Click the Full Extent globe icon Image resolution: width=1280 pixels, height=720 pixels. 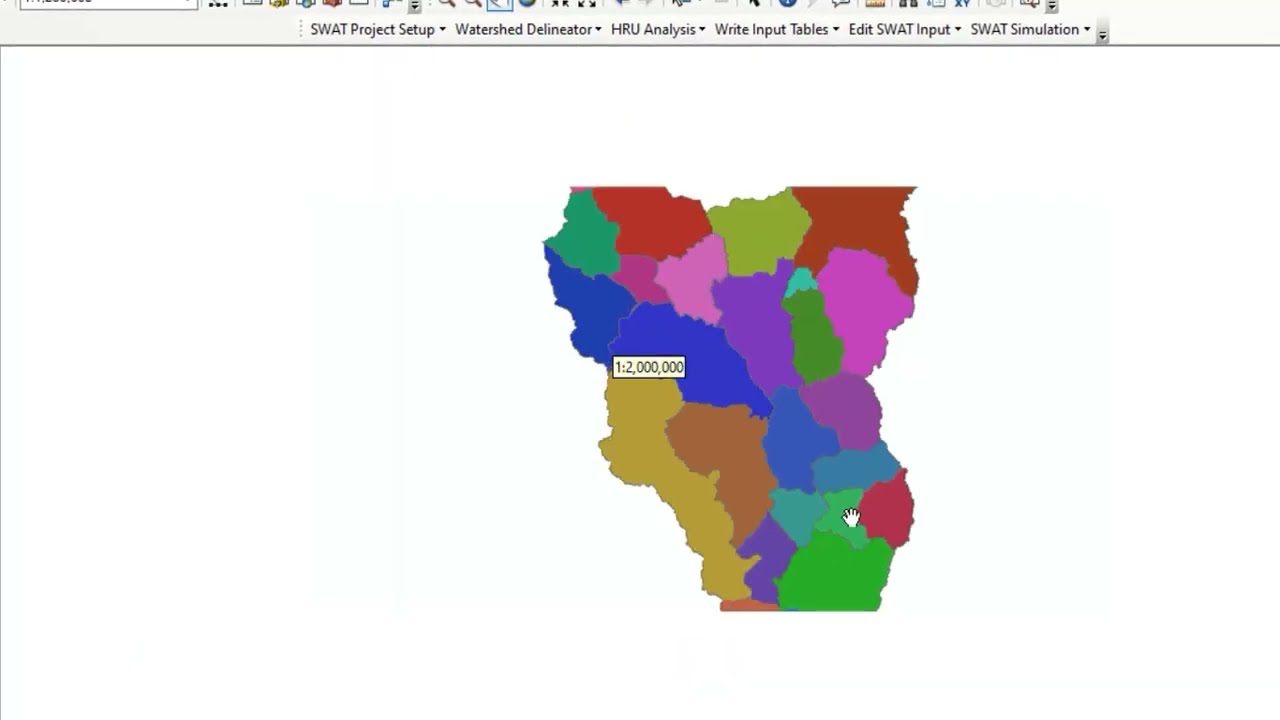pyautogui.click(x=527, y=4)
